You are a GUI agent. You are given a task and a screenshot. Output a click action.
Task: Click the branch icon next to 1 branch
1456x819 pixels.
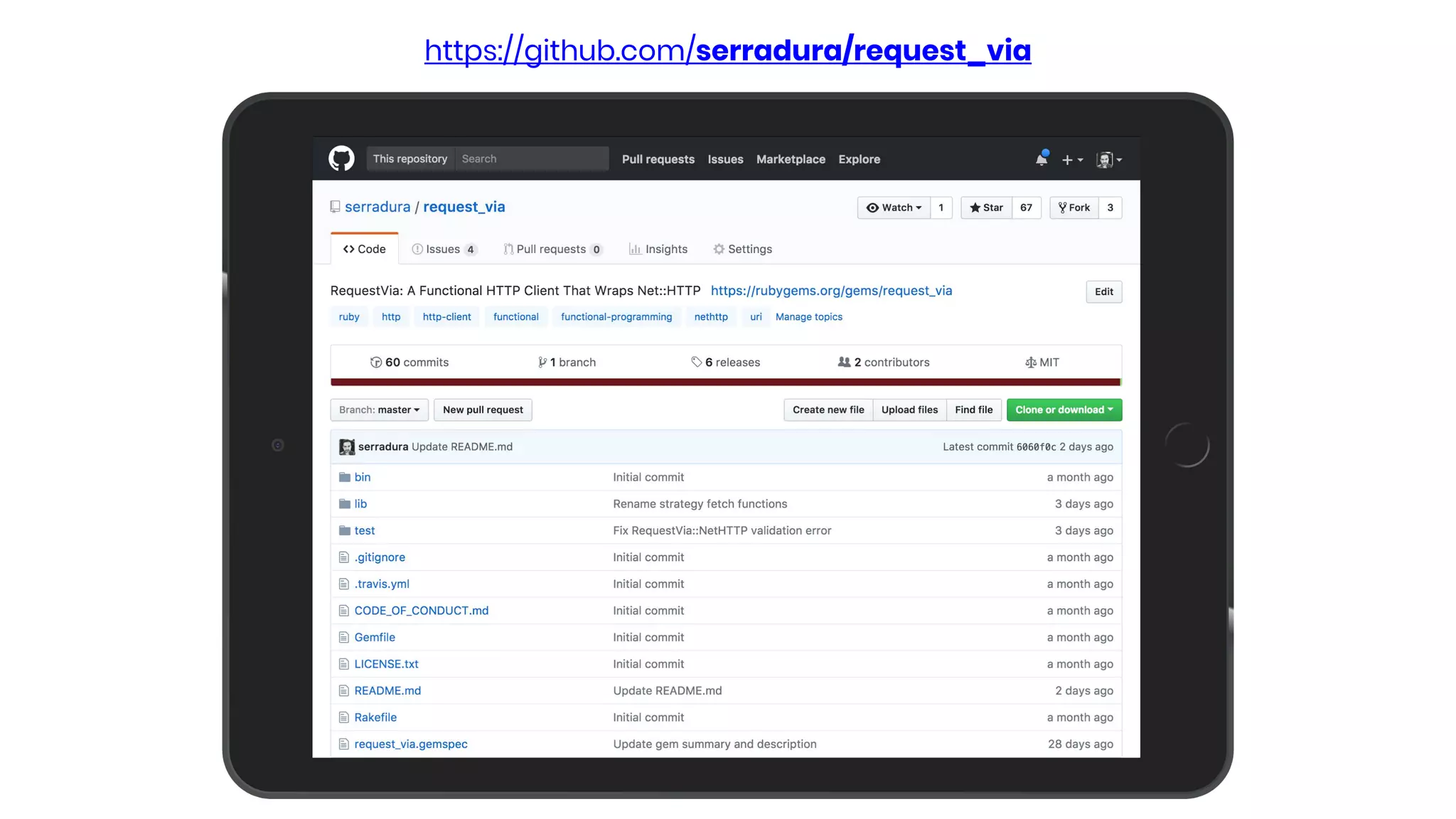tap(542, 363)
